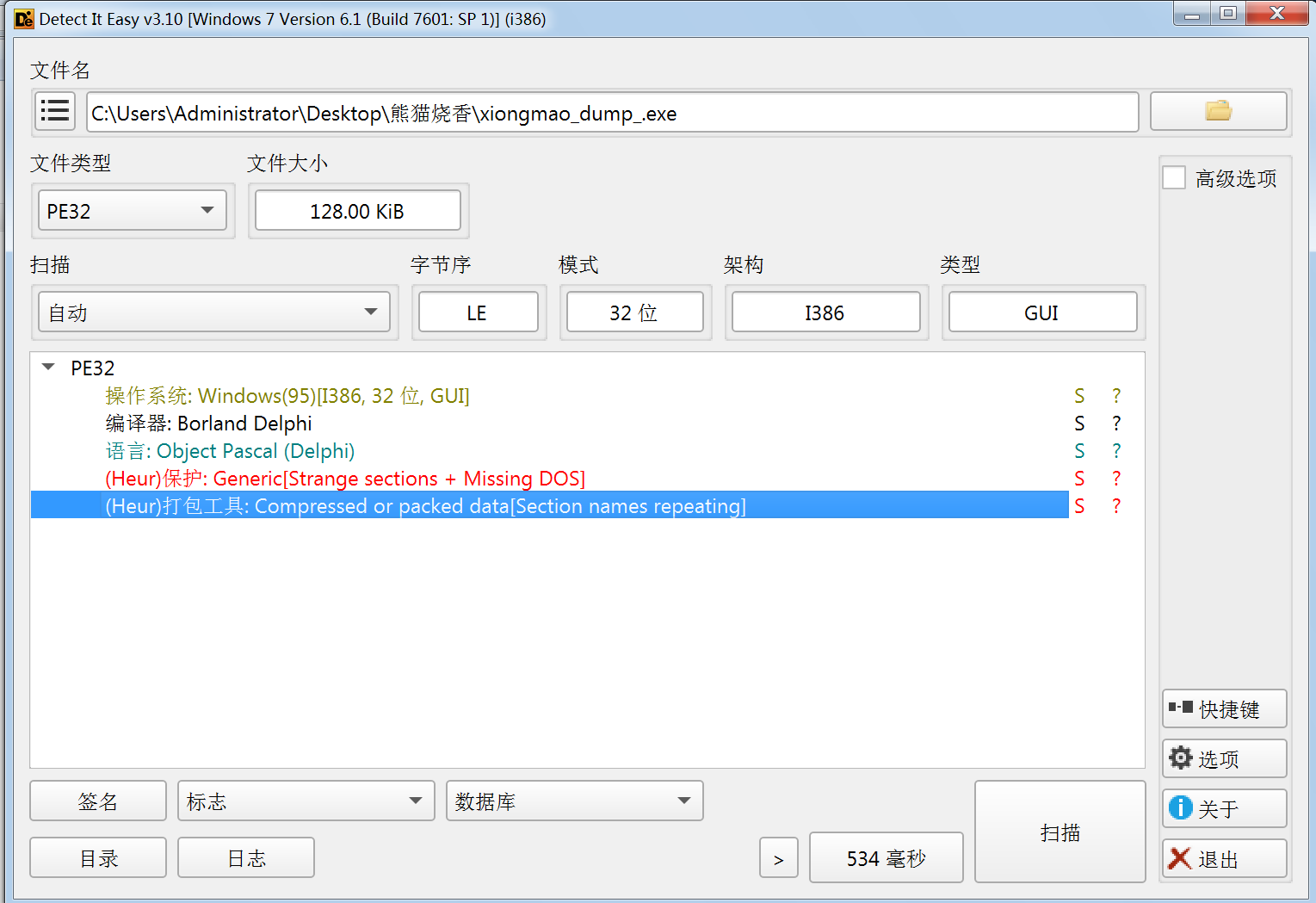Click ? info link for Compressed or packed data row
The height and width of the screenshot is (903, 1316).
click(1116, 505)
